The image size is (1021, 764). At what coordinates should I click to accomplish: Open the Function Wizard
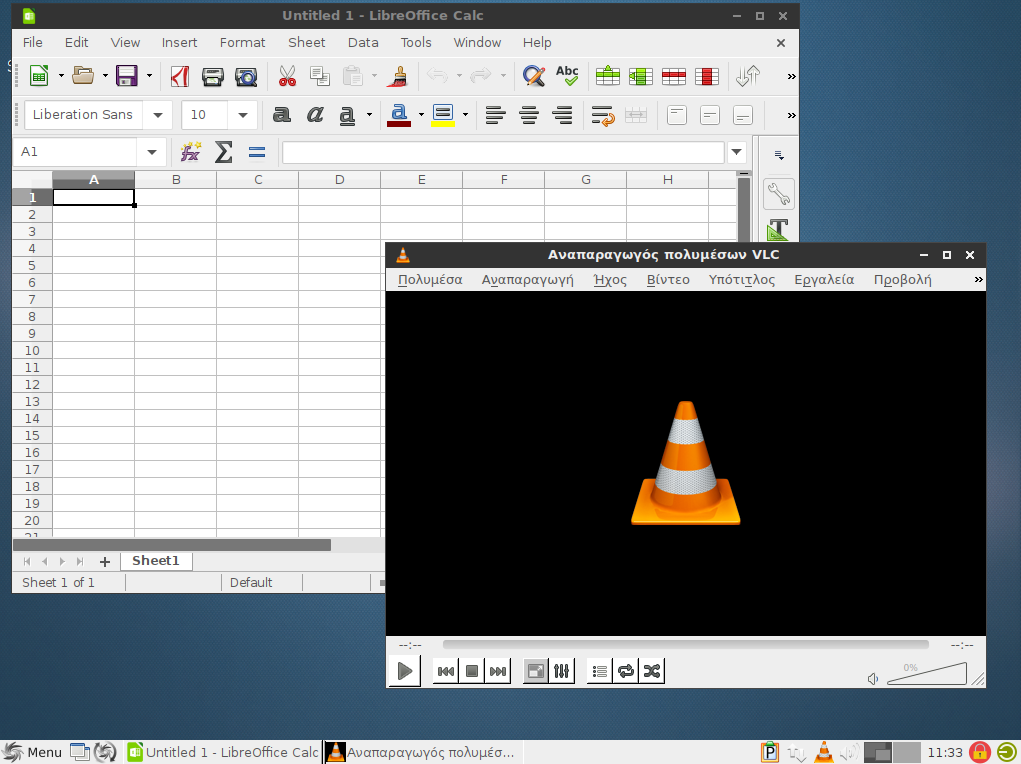coord(190,152)
